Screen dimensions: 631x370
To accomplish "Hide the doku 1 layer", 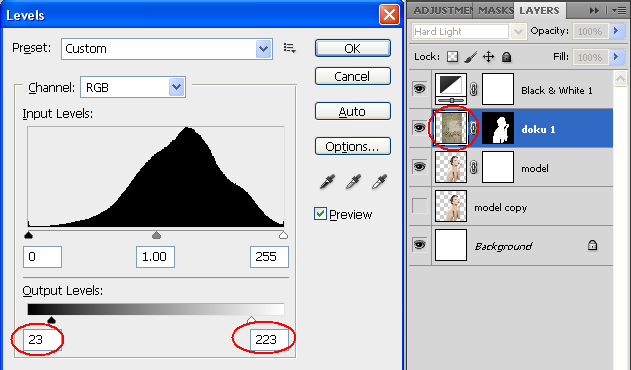I will pos(419,128).
